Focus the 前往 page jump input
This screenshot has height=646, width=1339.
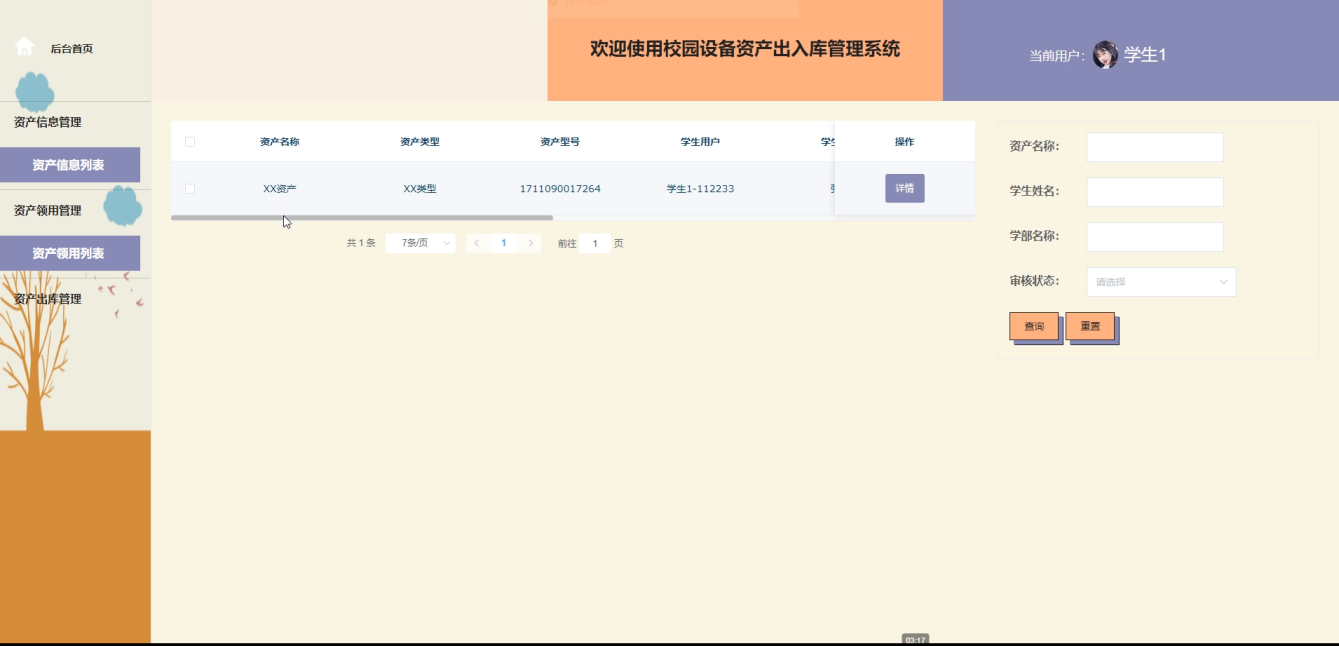pos(595,243)
